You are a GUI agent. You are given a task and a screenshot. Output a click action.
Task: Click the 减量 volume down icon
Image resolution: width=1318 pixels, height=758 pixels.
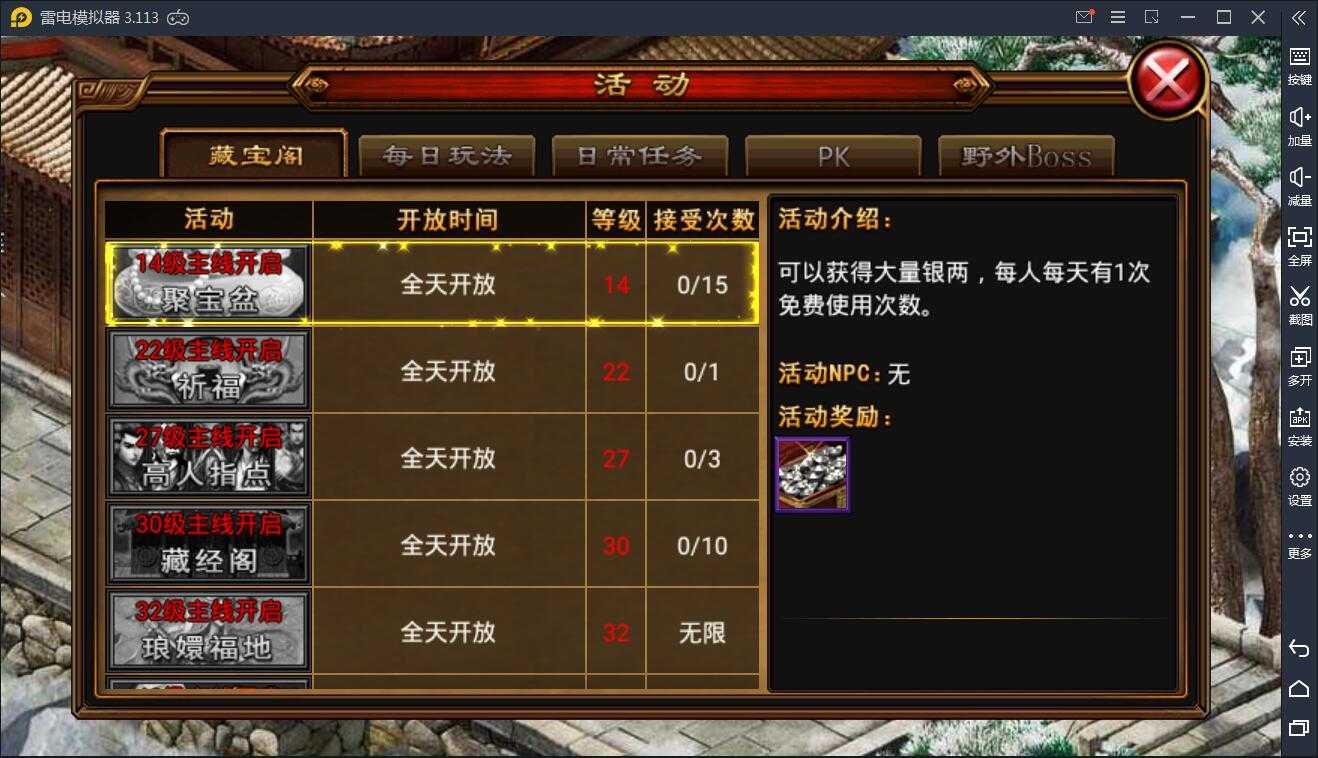click(1299, 186)
